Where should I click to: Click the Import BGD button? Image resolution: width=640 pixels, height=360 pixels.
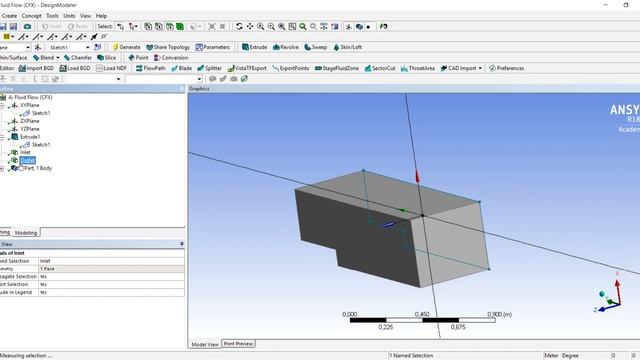pyautogui.click(x=36, y=69)
